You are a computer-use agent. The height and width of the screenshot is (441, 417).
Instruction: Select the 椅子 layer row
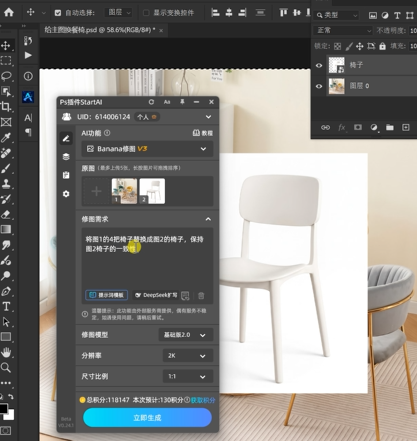[365, 65]
